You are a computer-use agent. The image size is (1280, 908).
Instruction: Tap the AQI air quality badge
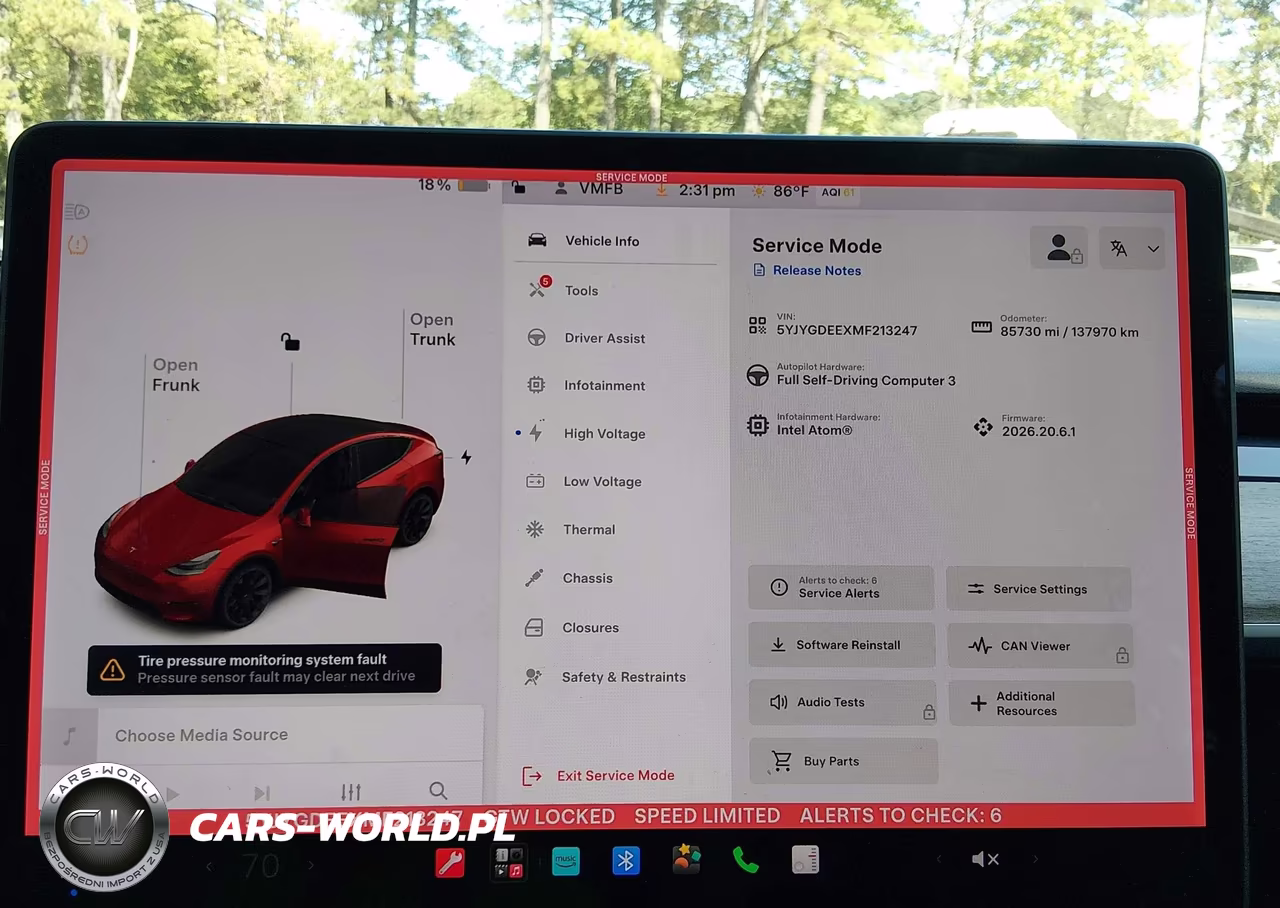tap(837, 191)
